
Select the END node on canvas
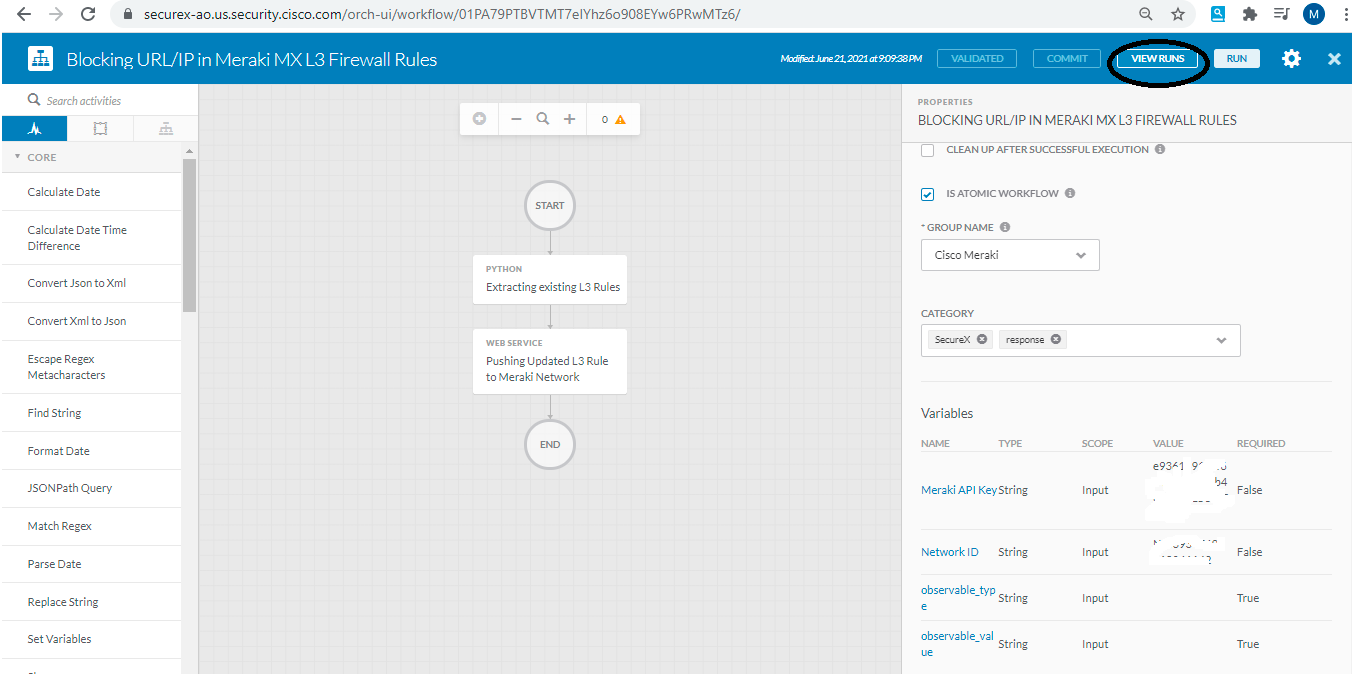[x=550, y=444]
